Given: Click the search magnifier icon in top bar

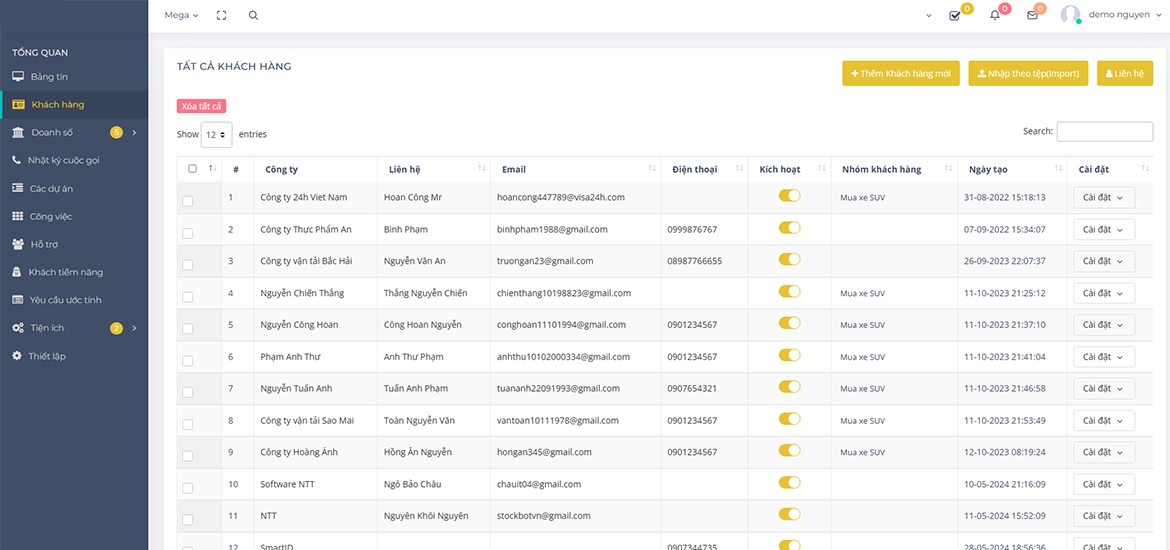Looking at the screenshot, I should (253, 15).
